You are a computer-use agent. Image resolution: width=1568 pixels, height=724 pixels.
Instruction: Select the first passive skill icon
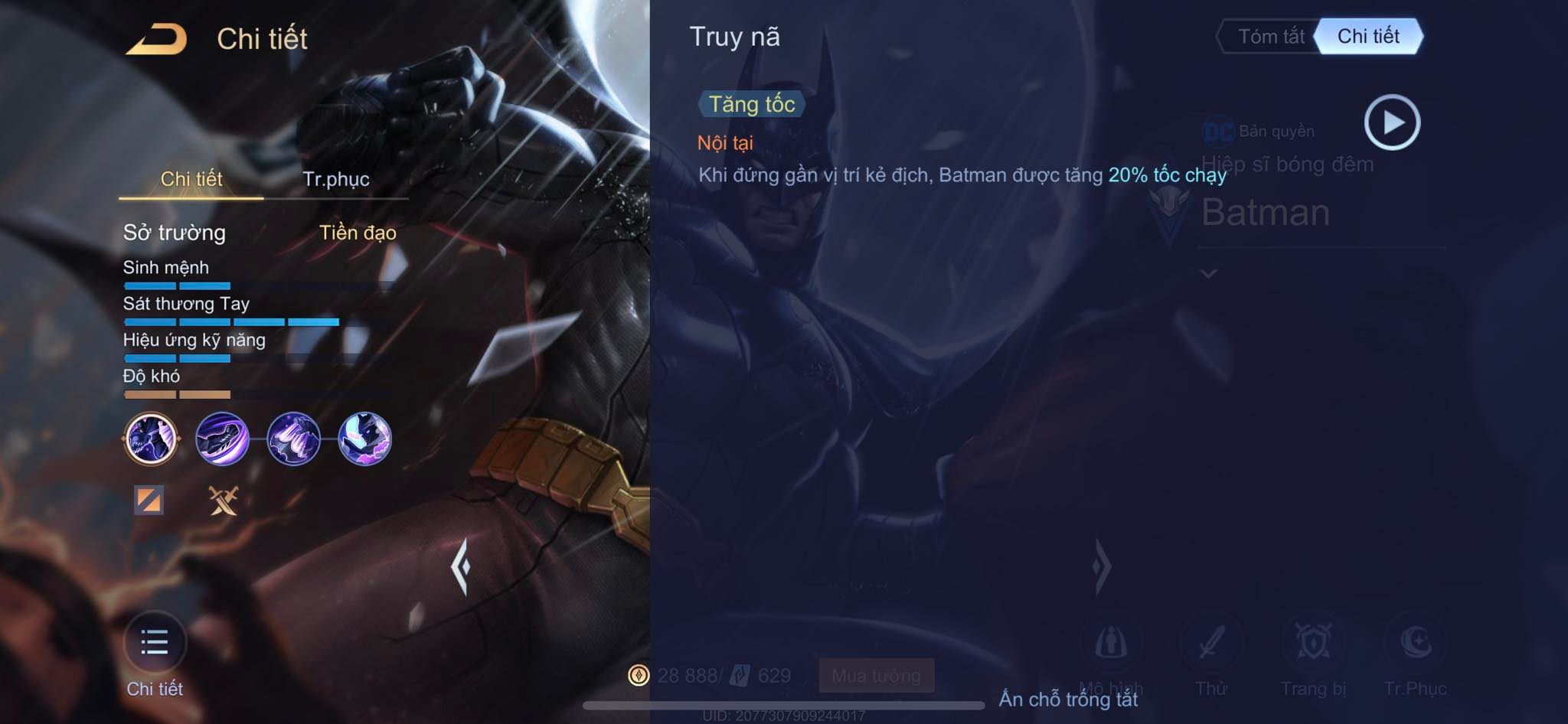(151, 439)
